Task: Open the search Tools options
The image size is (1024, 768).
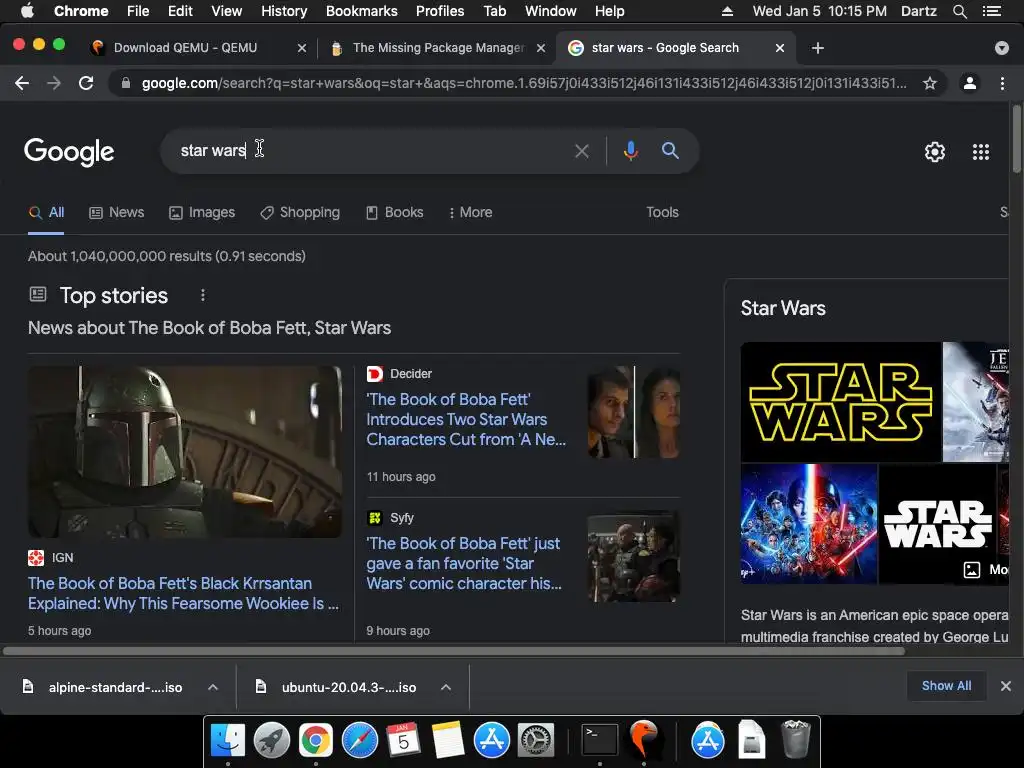Action: click(x=662, y=212)
